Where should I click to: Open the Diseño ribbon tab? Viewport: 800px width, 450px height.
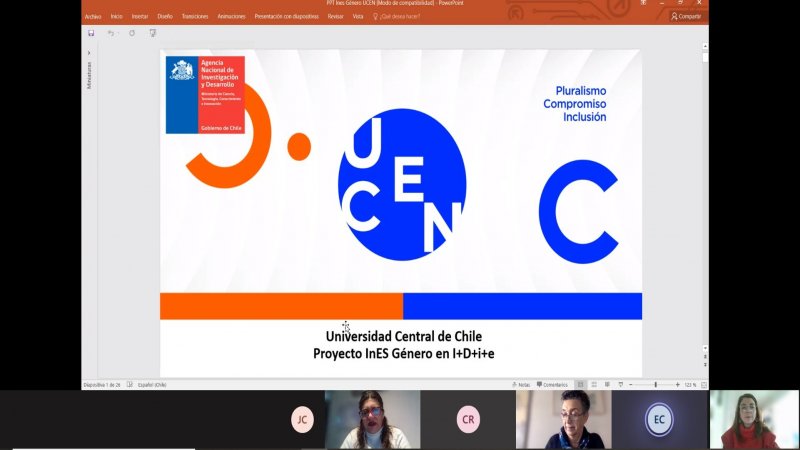tap(165, 16)
